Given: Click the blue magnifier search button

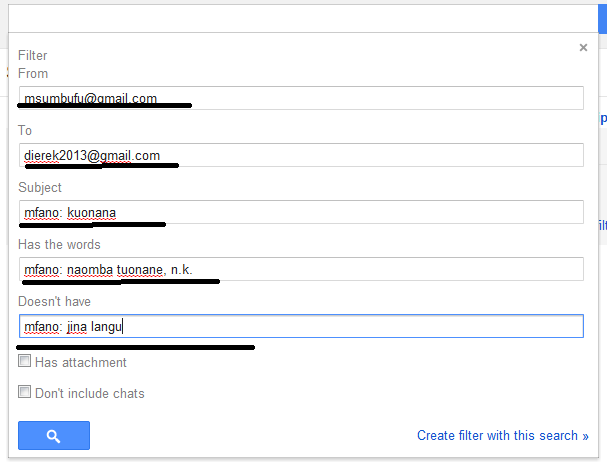Looking at the screenshot, I should point(54,436).
